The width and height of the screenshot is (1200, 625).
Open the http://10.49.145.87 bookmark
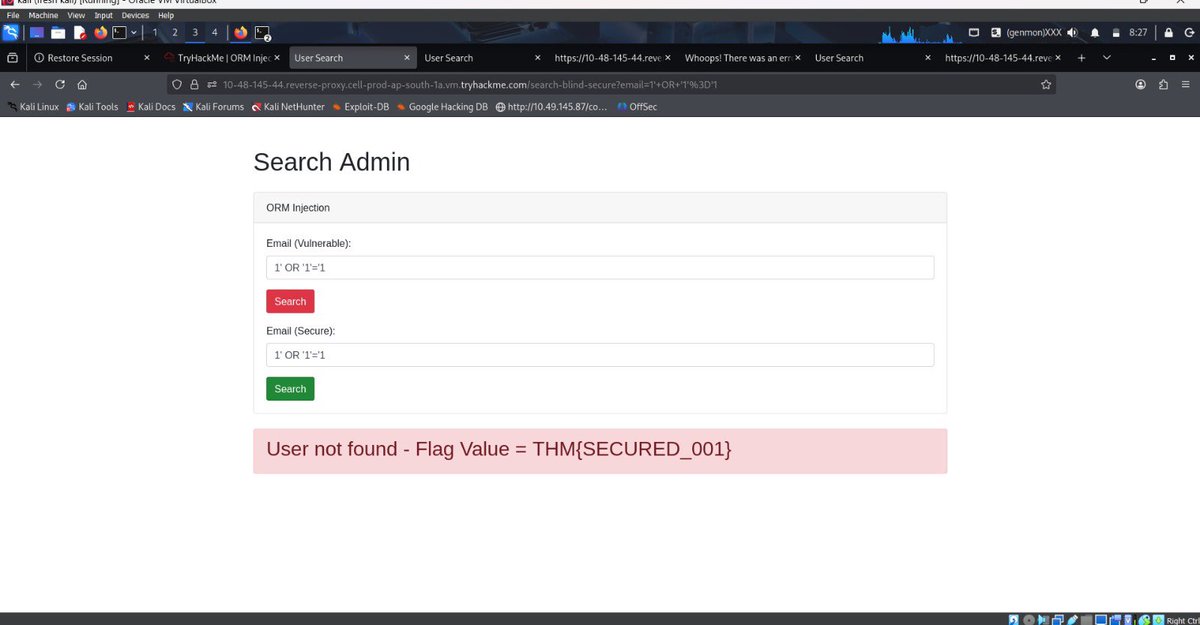point(551,107)
